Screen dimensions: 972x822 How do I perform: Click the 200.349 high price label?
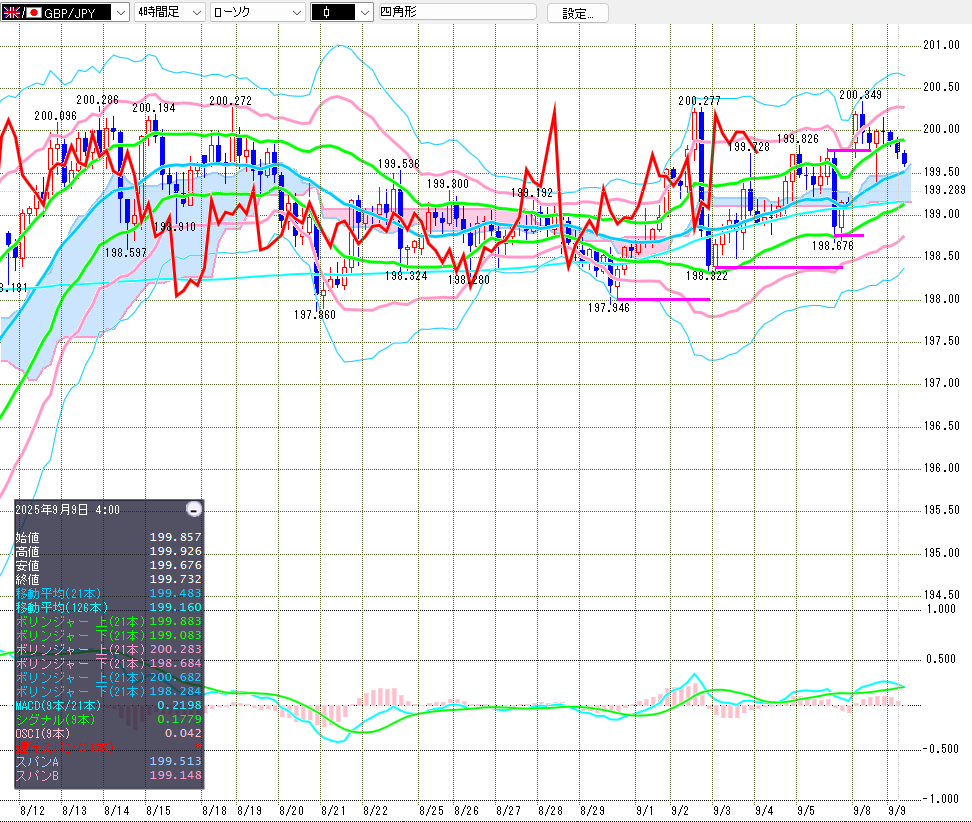pyautogui.click(x=860, y=95)
